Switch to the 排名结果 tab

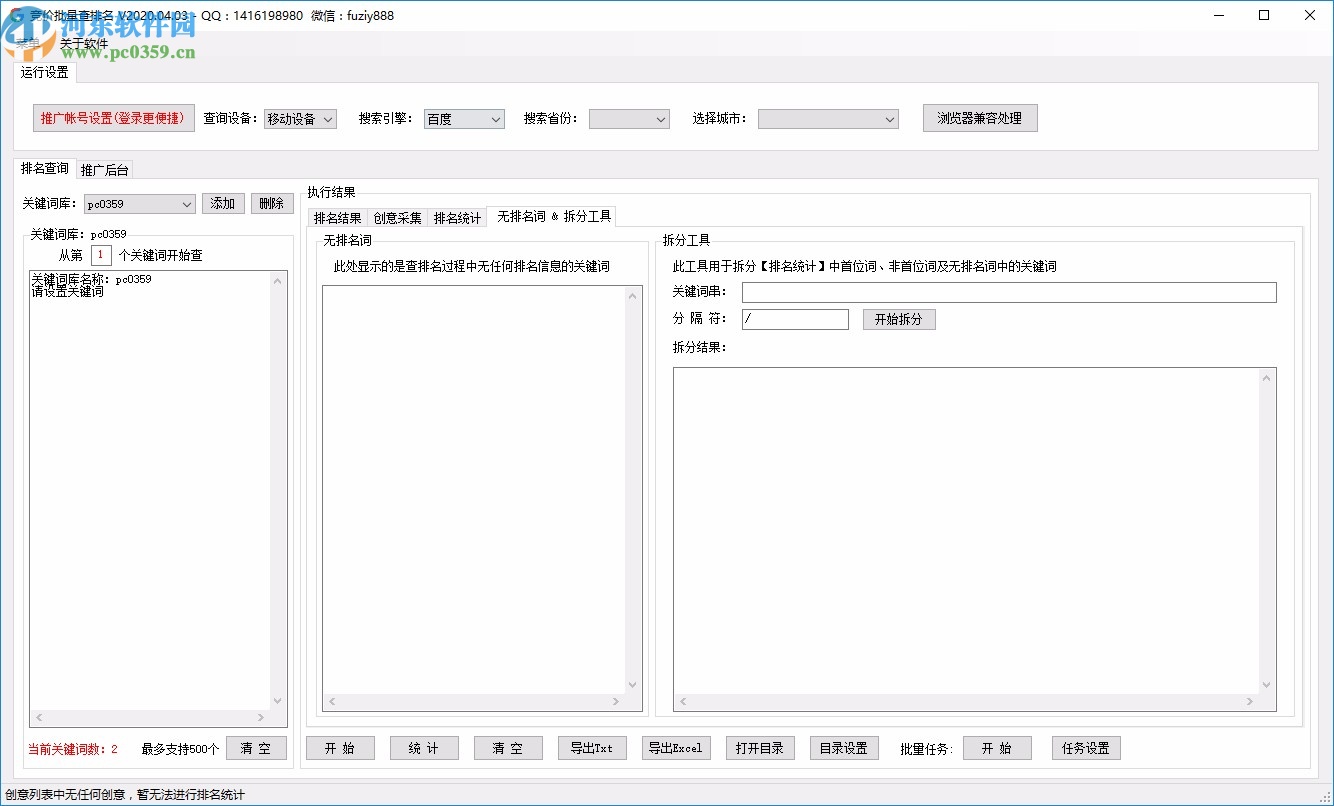click(338, 216)
